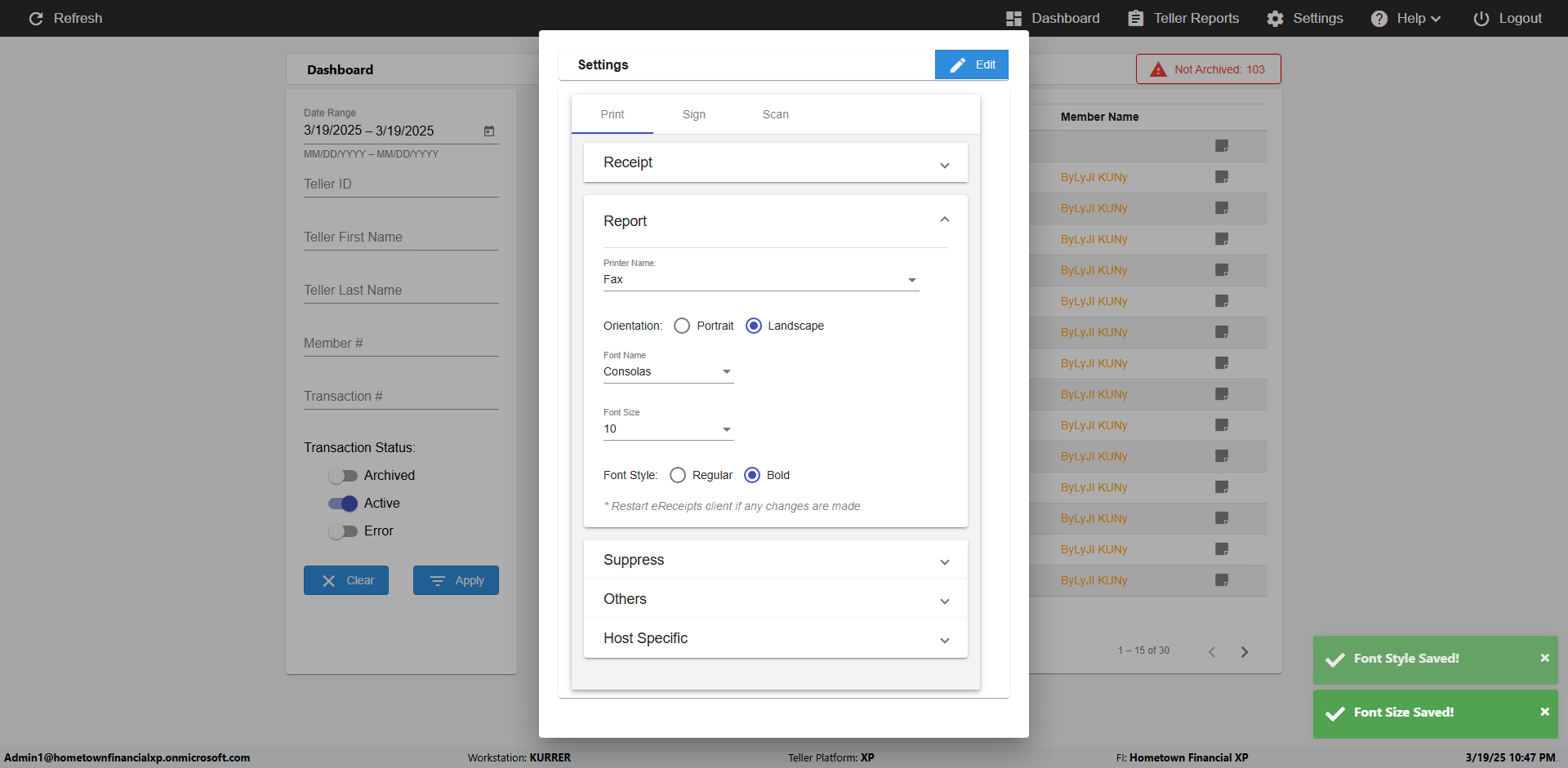Screen dimensions: 1568x768
Task: Toggle the Archived transaction status switch
Action: tap(343, 476)
